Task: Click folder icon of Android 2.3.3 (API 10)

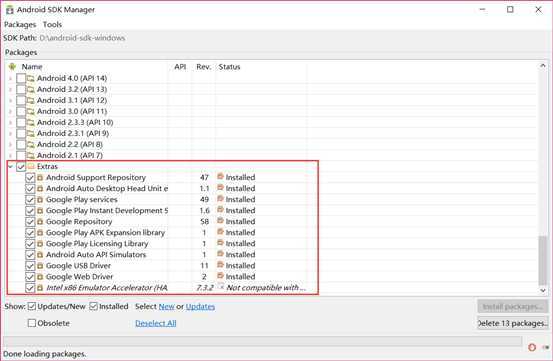Action: 31,122
